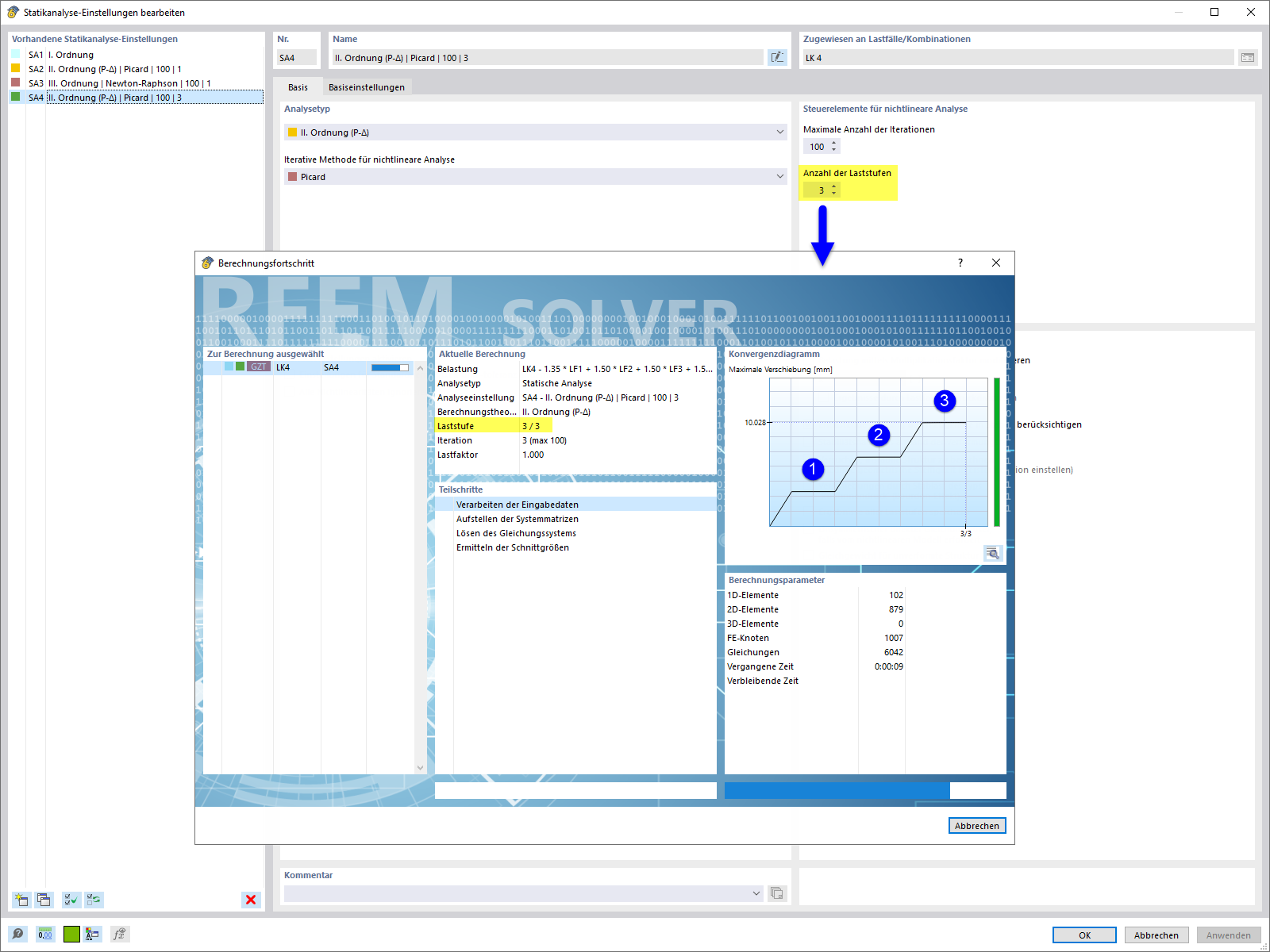Image resolution: width=1270 pixels, height=952 pixels.
Task: Delete the selected analysis setting with red X
Action: click(251, 900)
